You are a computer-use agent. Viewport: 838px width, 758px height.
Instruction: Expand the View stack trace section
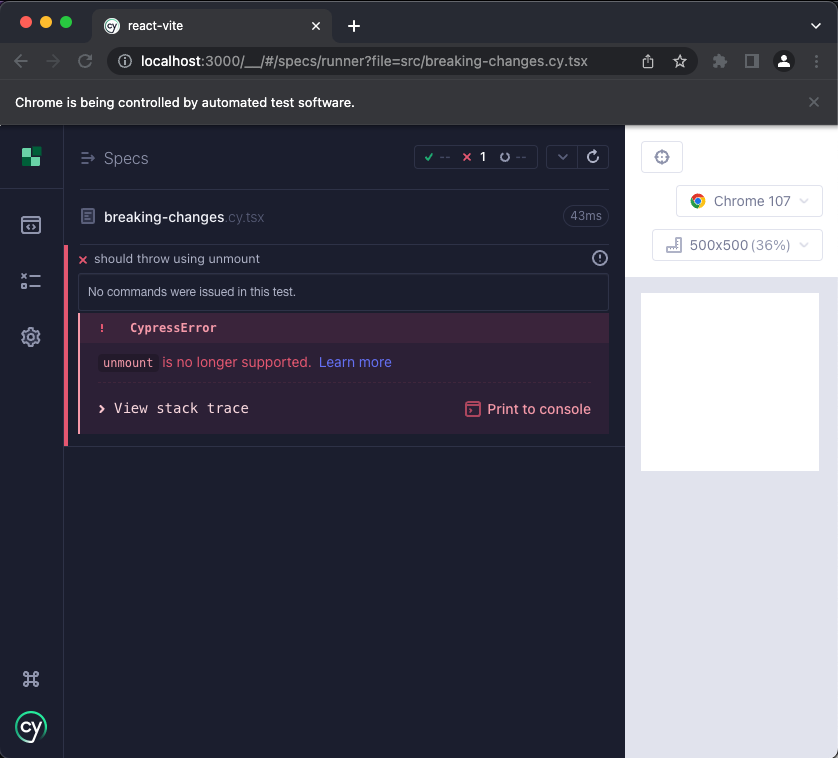(174, 408)
